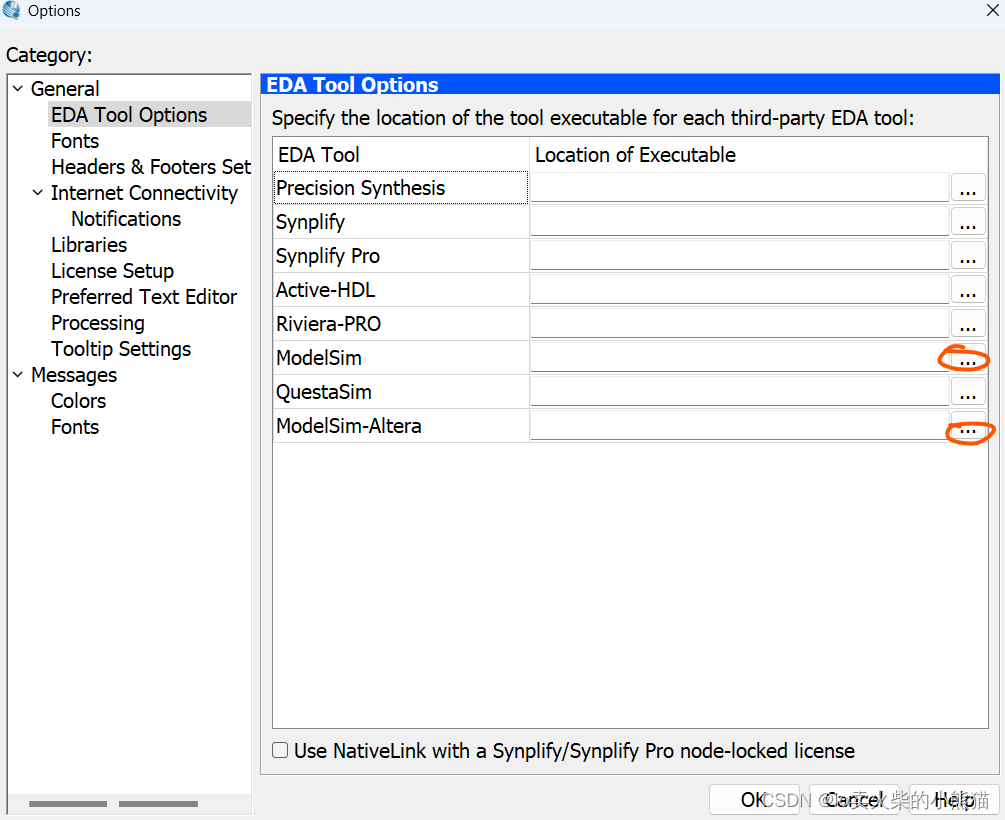Enable NativeLink node-locked license checkbox
The height and width of the screenshot is (820, 1005).
pos(281,750)
